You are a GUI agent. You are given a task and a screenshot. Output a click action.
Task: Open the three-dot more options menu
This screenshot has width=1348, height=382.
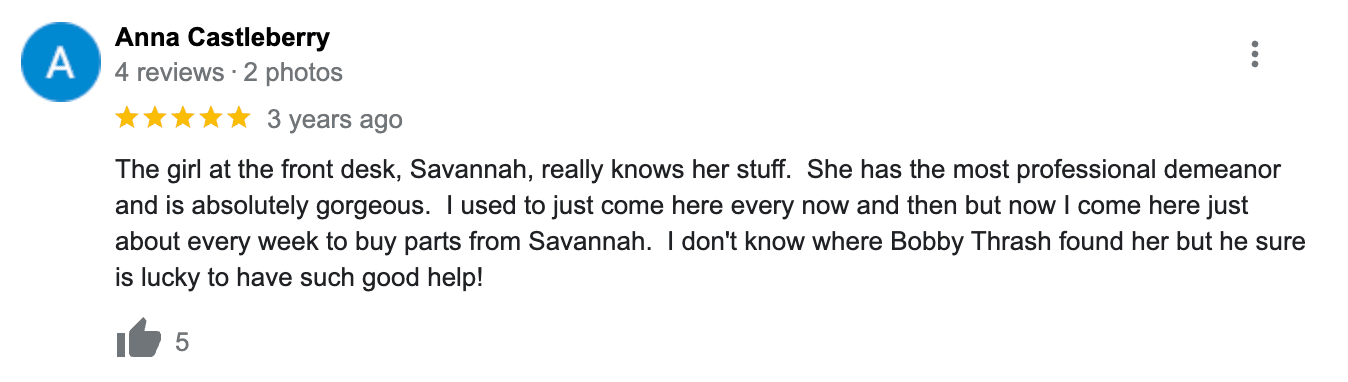1255,54
